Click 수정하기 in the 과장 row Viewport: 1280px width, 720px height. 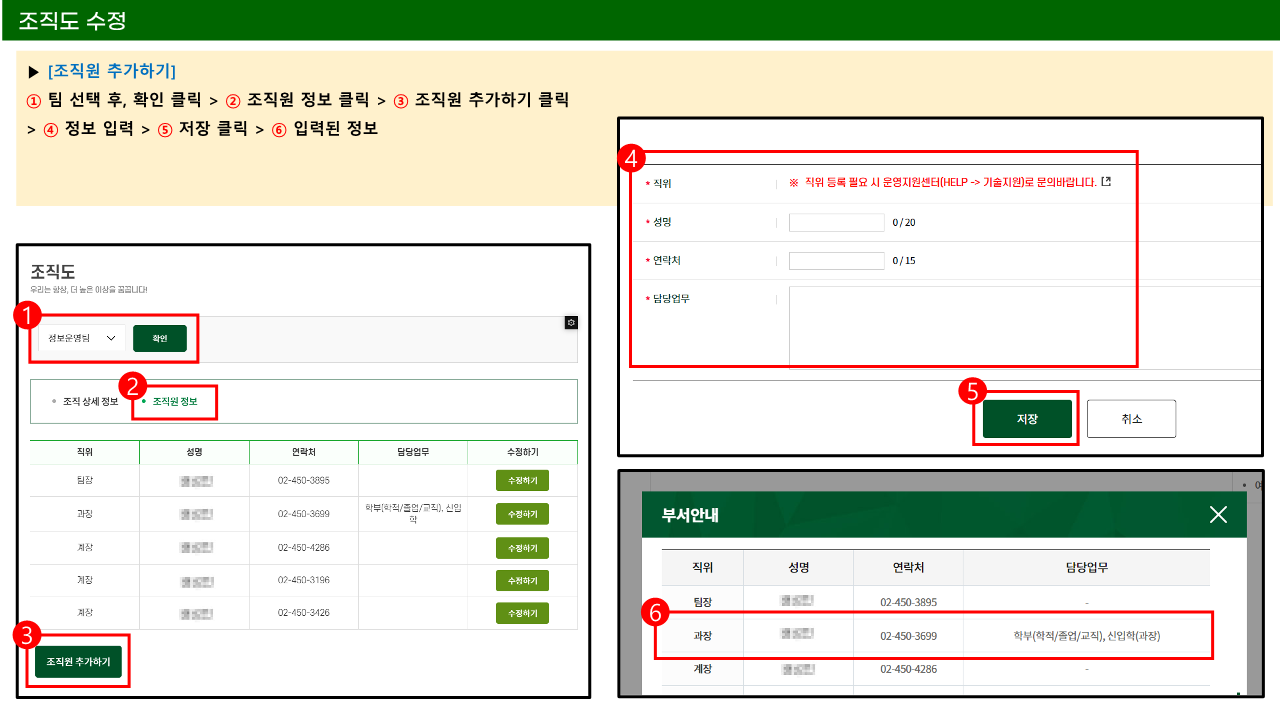click(x=521, y=513)
